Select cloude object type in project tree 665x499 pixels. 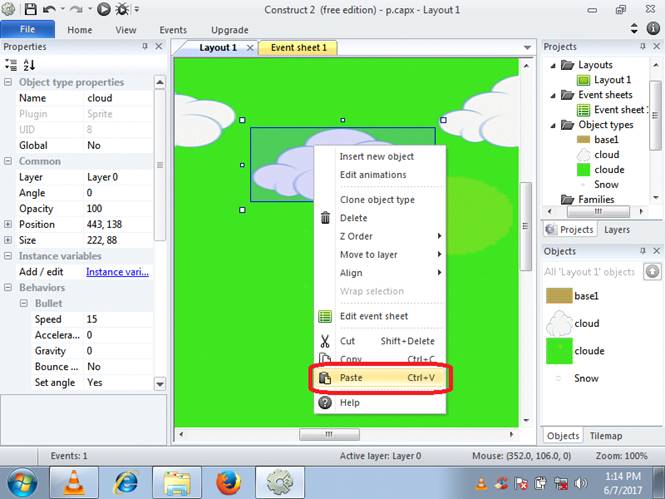pyautogui.click(x=601, y=170)
